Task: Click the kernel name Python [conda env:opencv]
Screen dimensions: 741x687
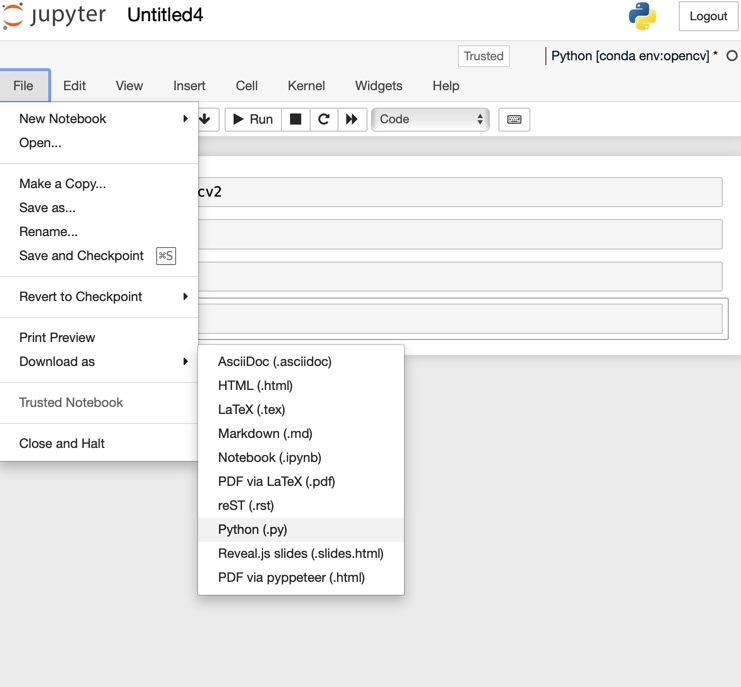Action: click(x=630, y=56)
